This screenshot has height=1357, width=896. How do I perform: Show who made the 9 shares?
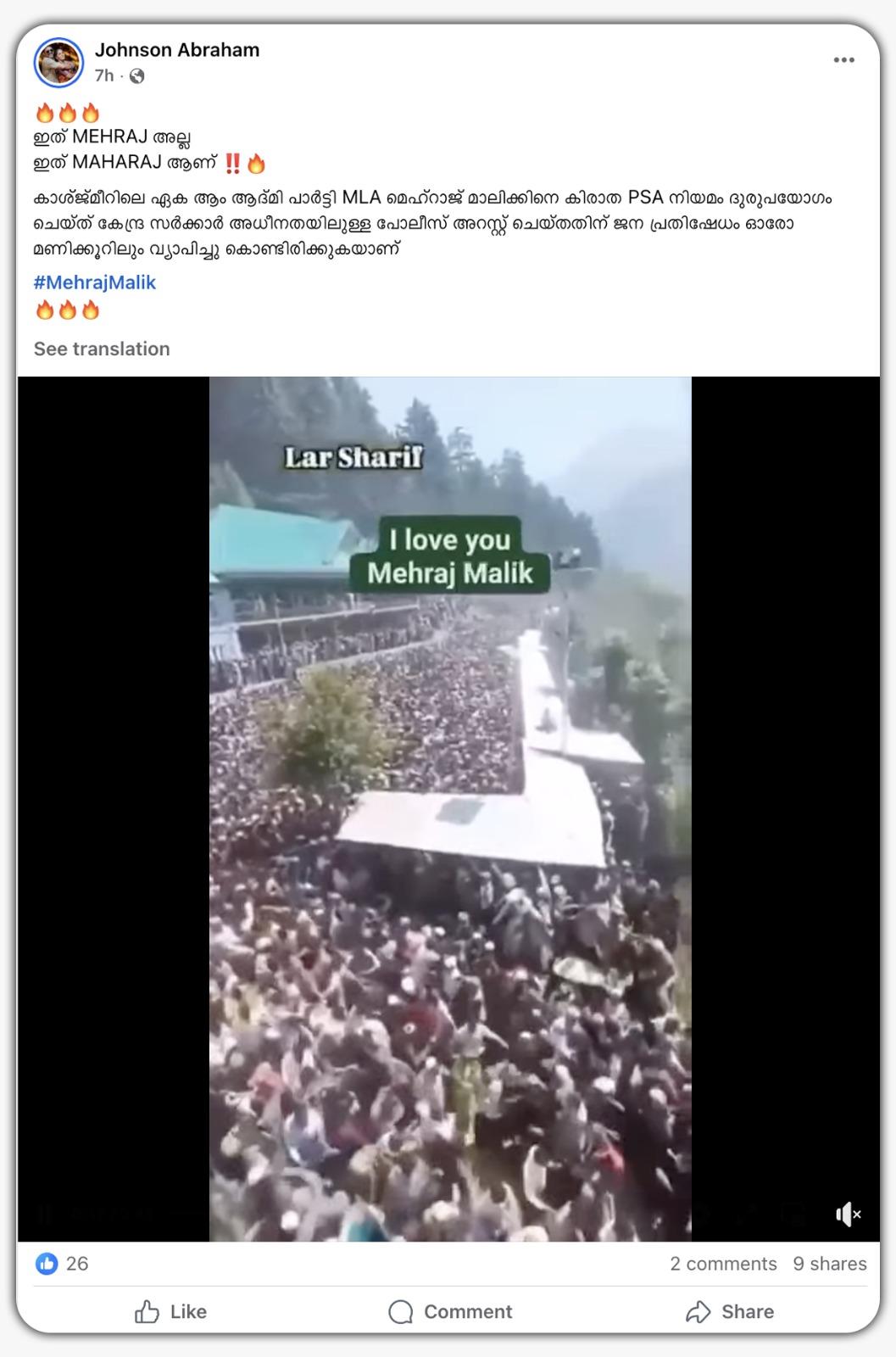tap(830, 1264)
